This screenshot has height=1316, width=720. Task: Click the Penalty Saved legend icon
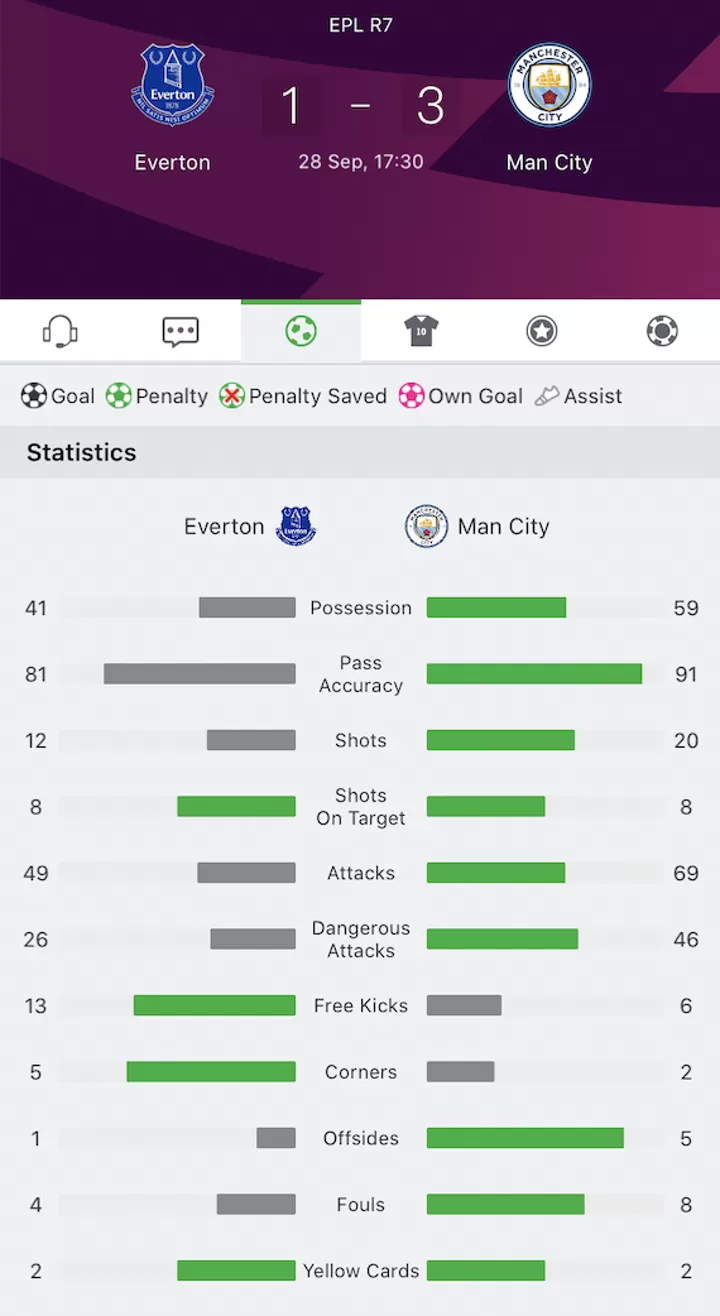point(232,396)
